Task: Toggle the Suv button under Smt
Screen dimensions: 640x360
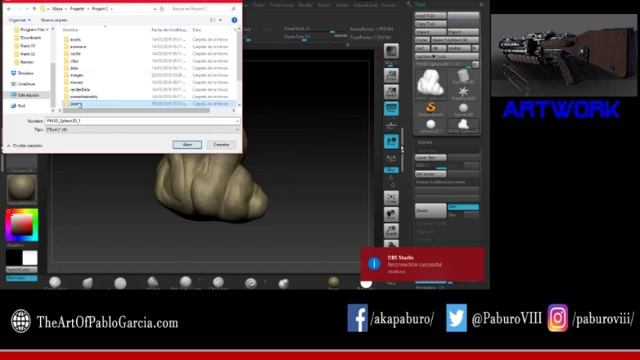Action: 463,215
